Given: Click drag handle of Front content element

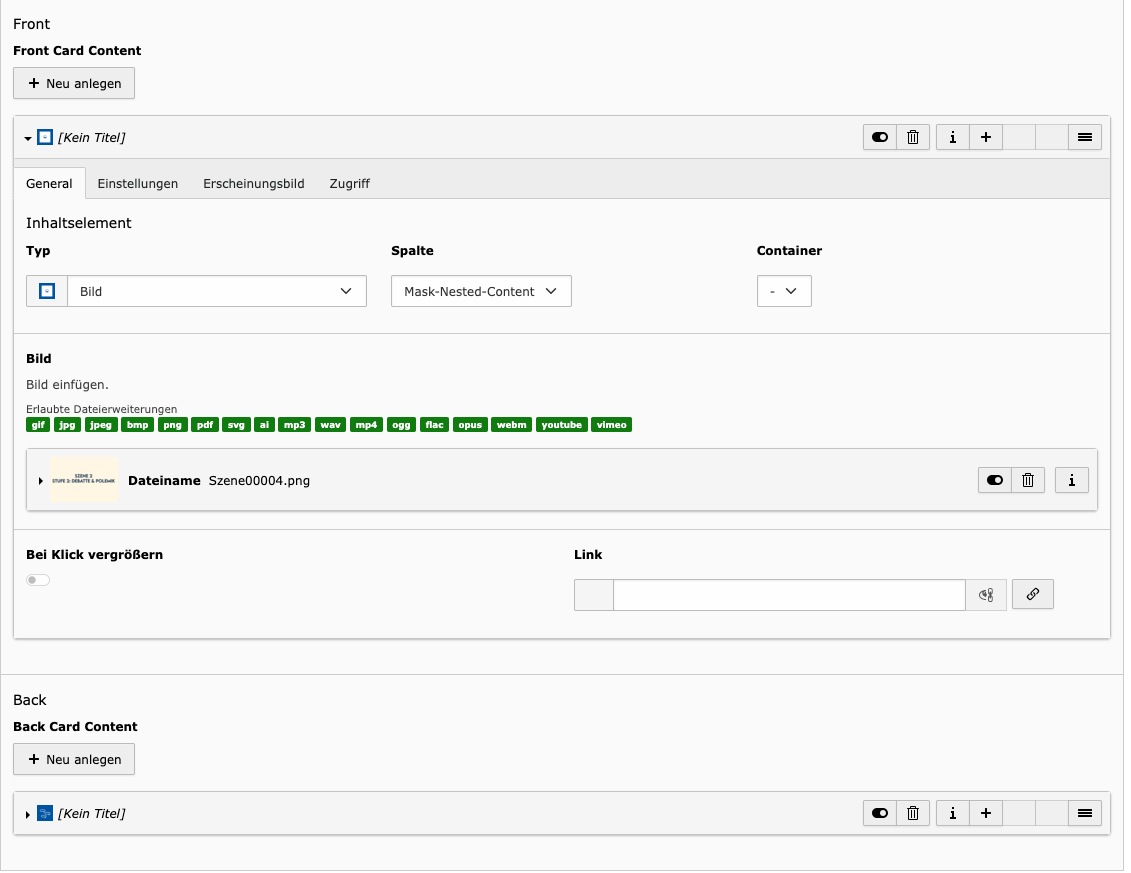Looking at the screenshot, I should pyautogui.click(x=1084, y=138).
